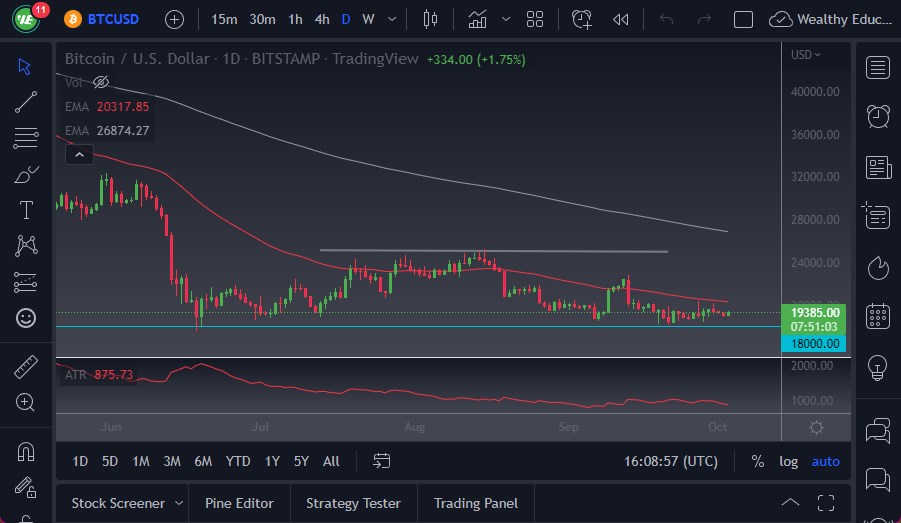Switch to the Pine Editor tab
The height and width of the screenshot is (523, 901).
pyautogui.click(x=239, y=503)
